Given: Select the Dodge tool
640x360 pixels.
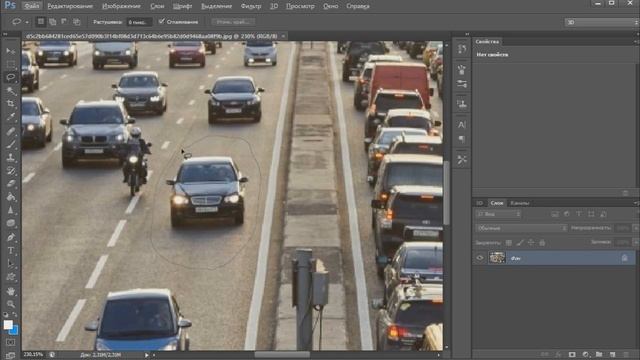Looking at the screenshot, I should point(11,223).
